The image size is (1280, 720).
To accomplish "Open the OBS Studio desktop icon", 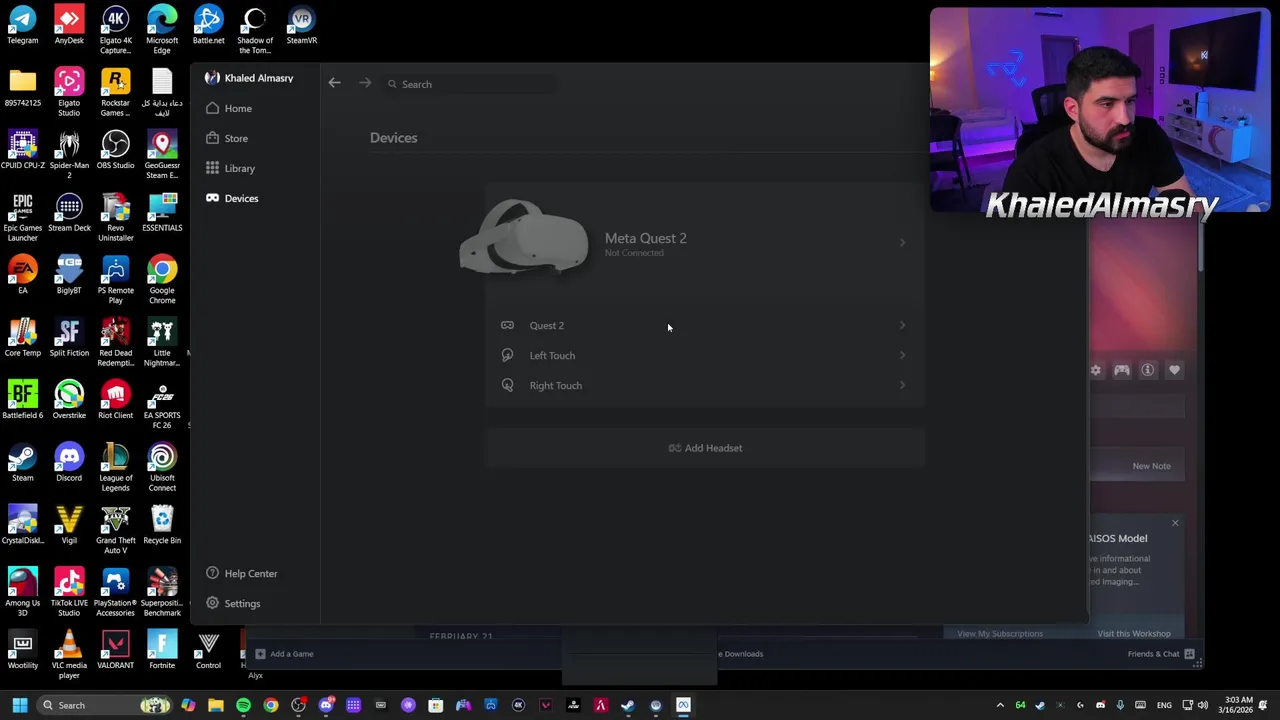I will pyautogui.click(x=115, y=151).
